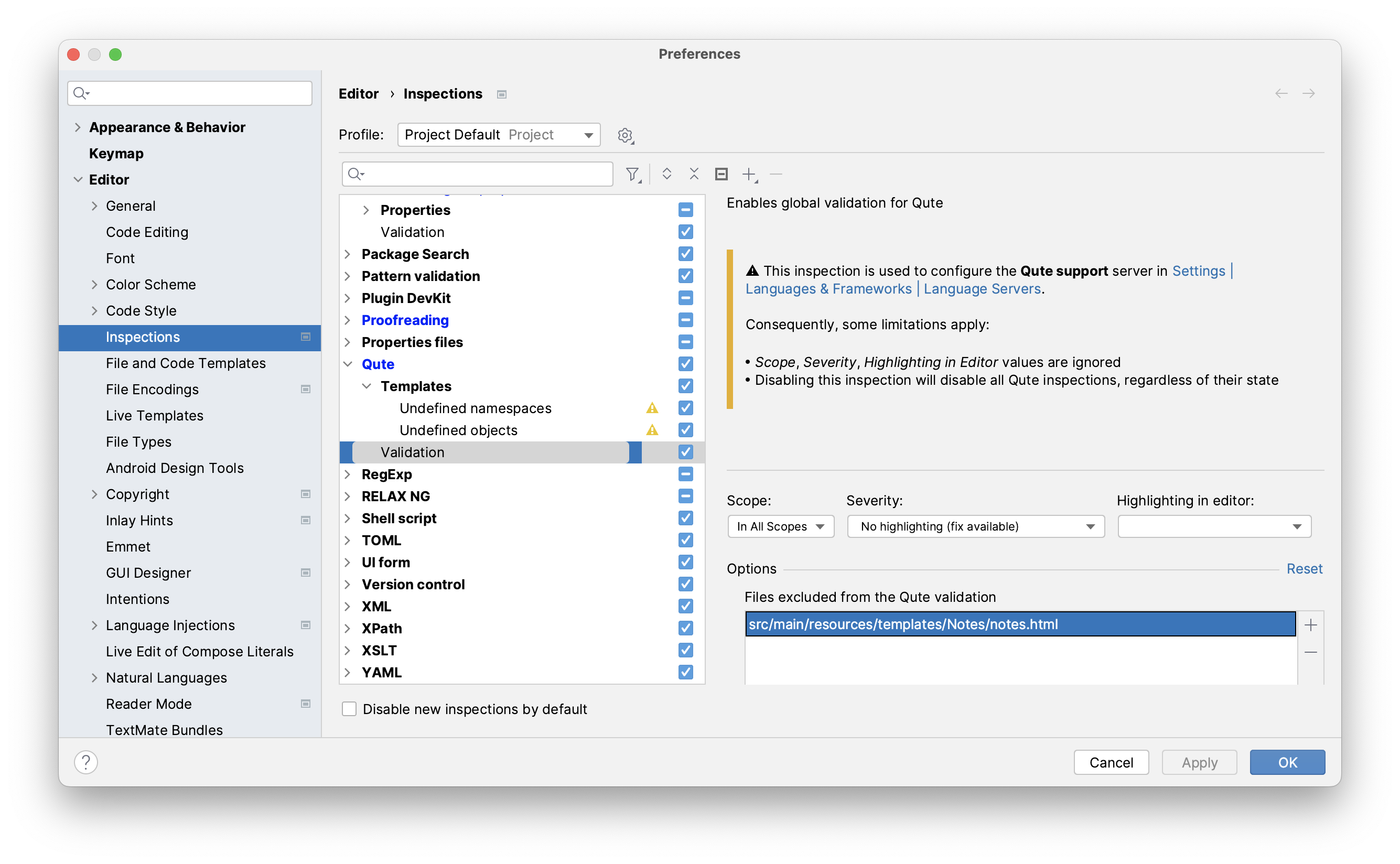Click the help question mark button
Screen dimensions: 1400x864
[x=85, y=762]
